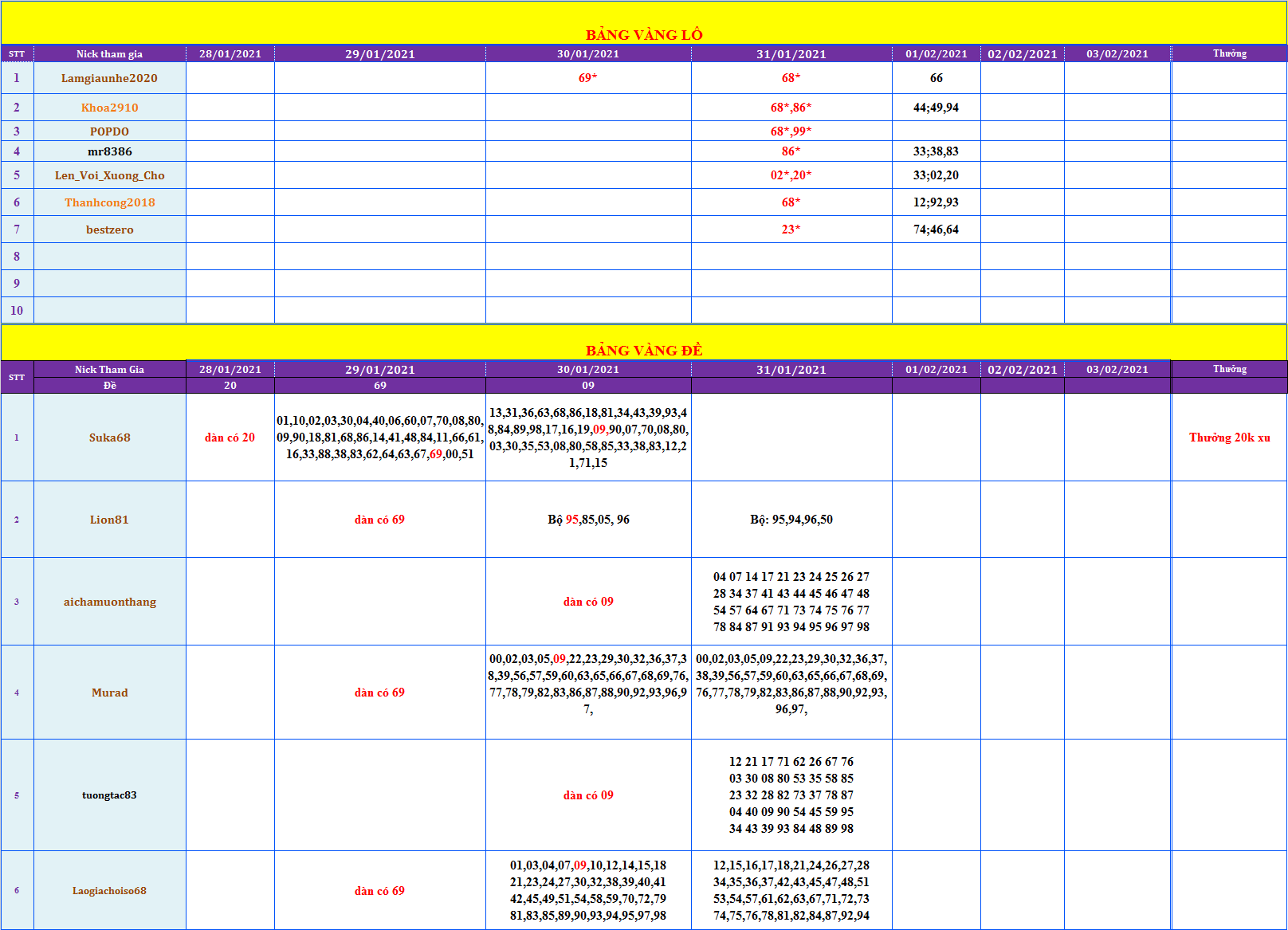Click the BẢNG VÀNG LÔ title banner
The height and width of the screenshot is (930, 1288).
point(644,34)
